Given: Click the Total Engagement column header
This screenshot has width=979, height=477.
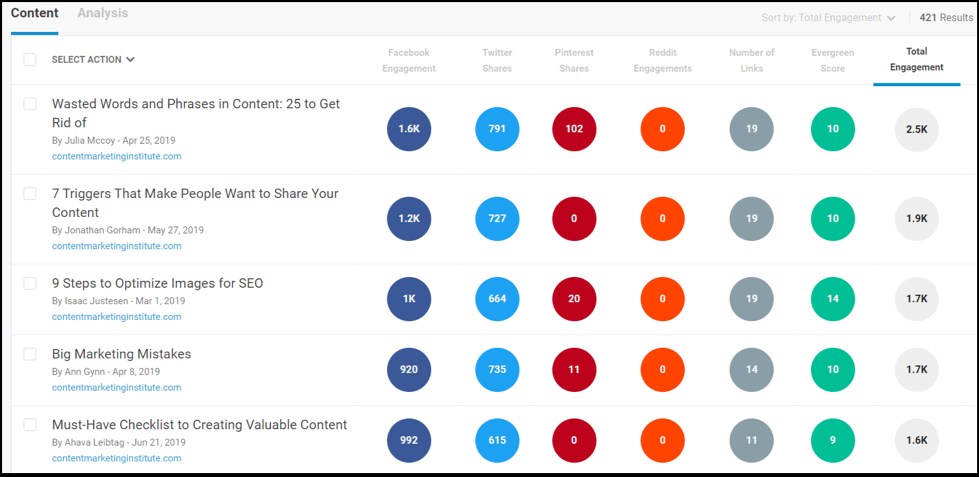Looking at the screenshot, I should [x=917, y=59].
